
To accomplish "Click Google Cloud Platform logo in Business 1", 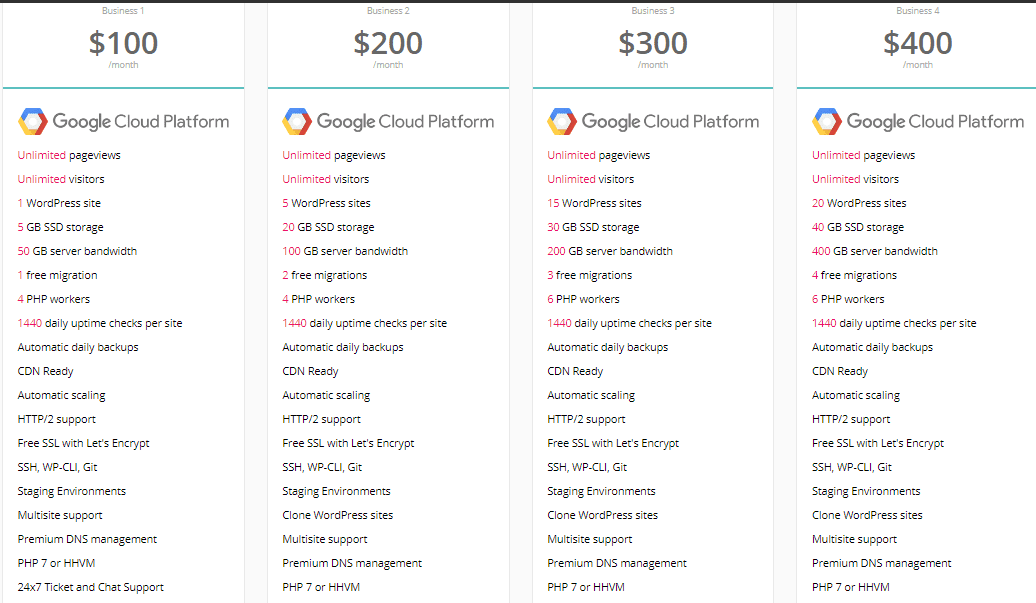I will pos(124,122).
